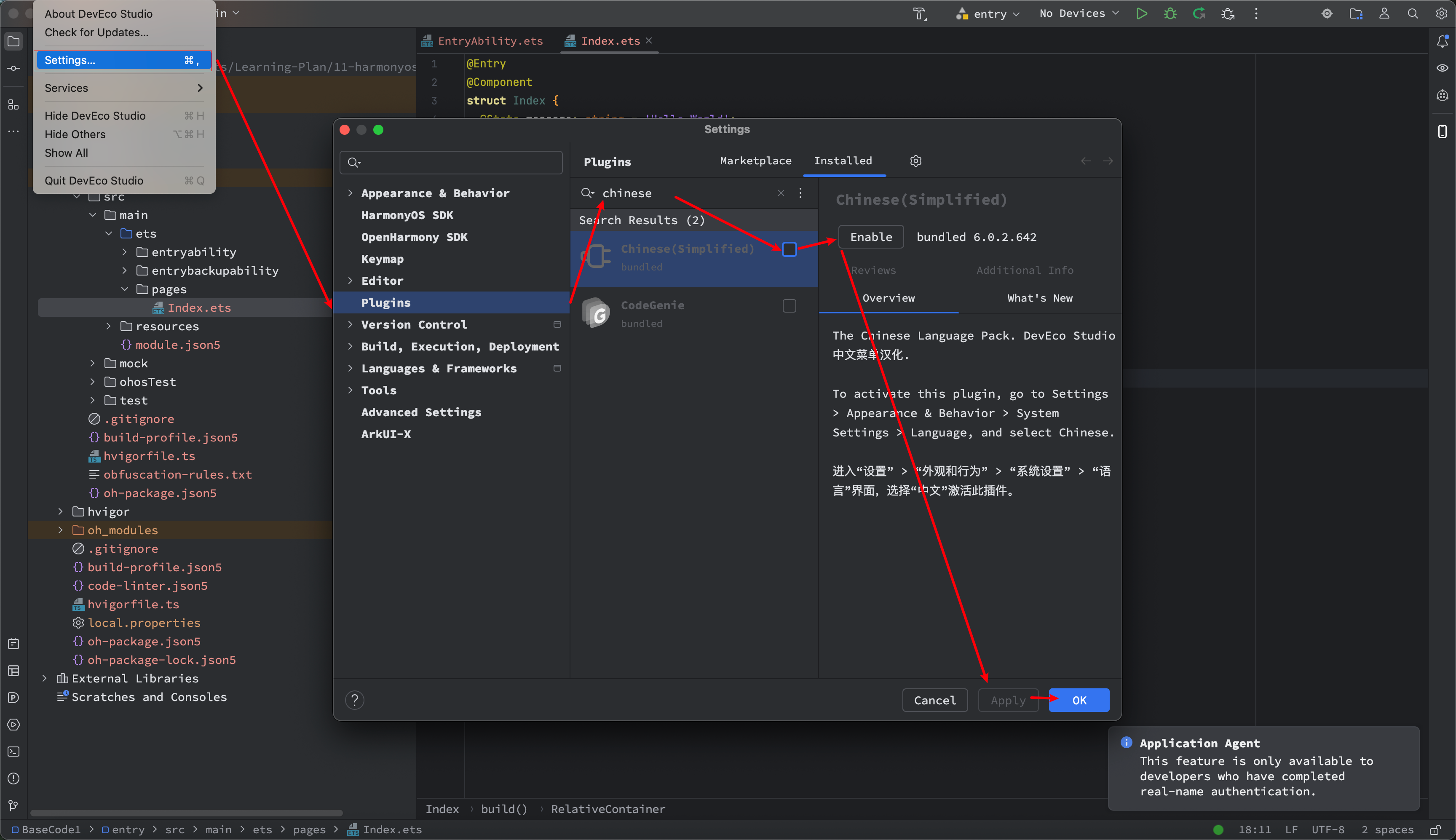Select Plugins in the settings sidebar
The image size is (1456, 840).
pos(451,303)
